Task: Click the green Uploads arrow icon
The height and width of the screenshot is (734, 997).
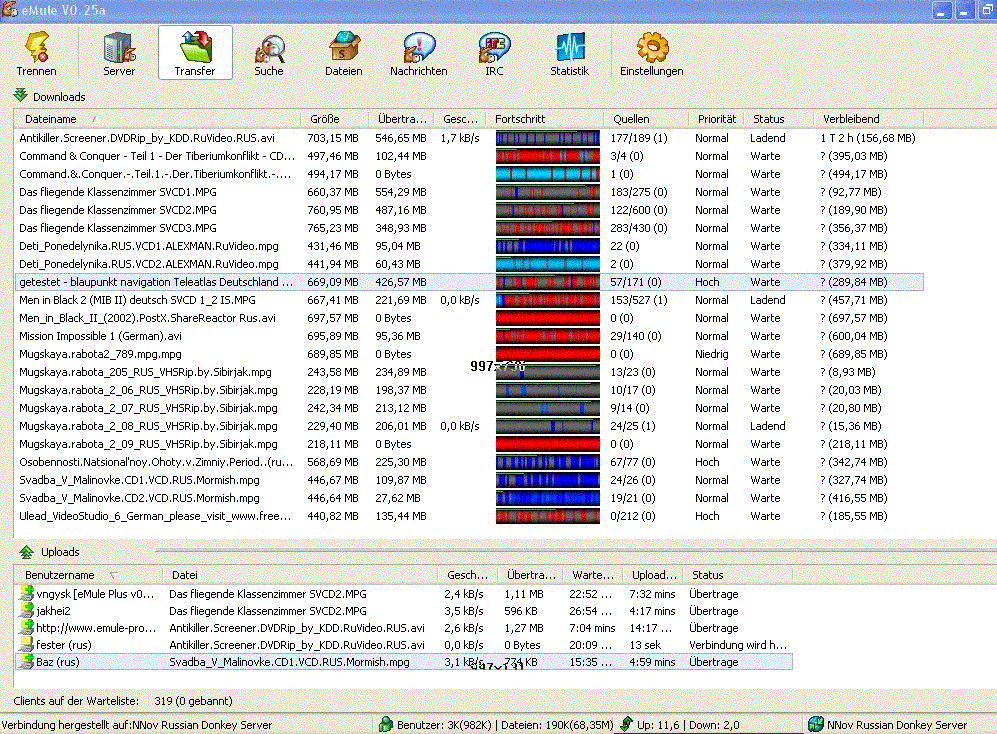Action: click(26, 551)
